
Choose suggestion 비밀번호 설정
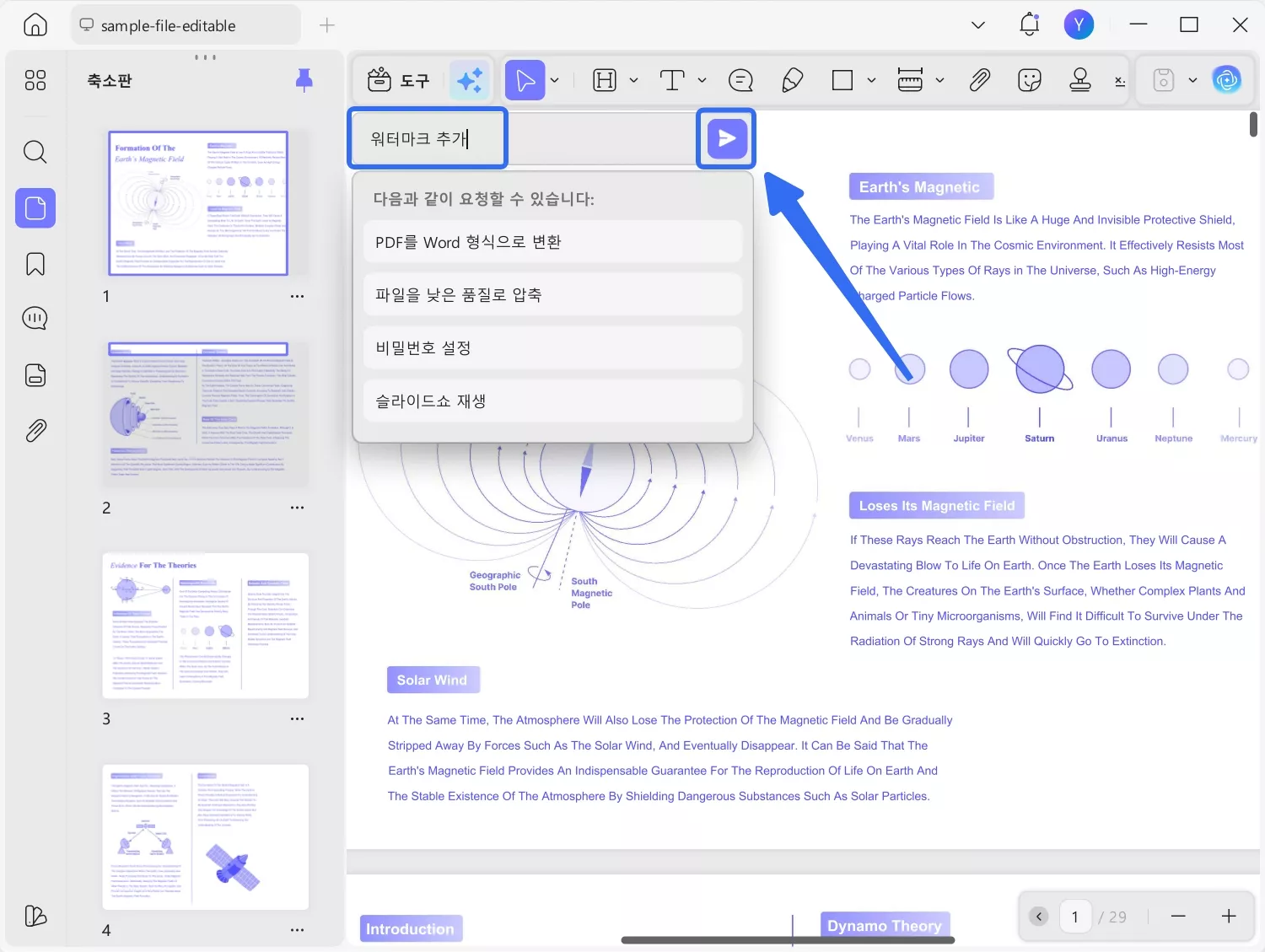(x=553, y=347)
